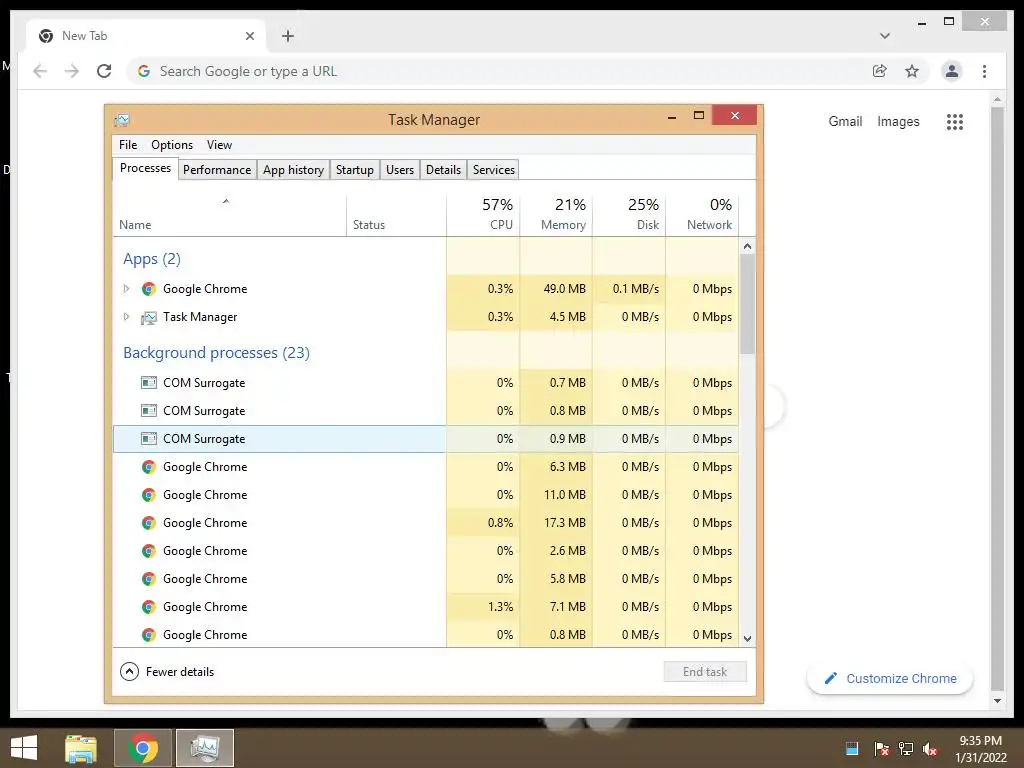Toggle Name column sort arrow
The image size is (1024, 768).
click(226, 202)
